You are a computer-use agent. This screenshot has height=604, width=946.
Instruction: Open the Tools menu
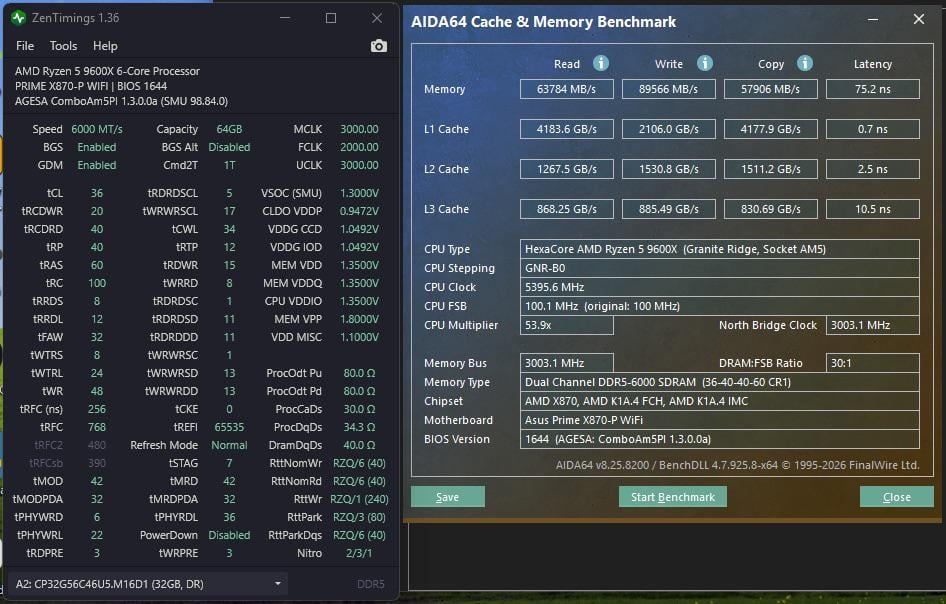pyautogui.click(x=63, y=46)
